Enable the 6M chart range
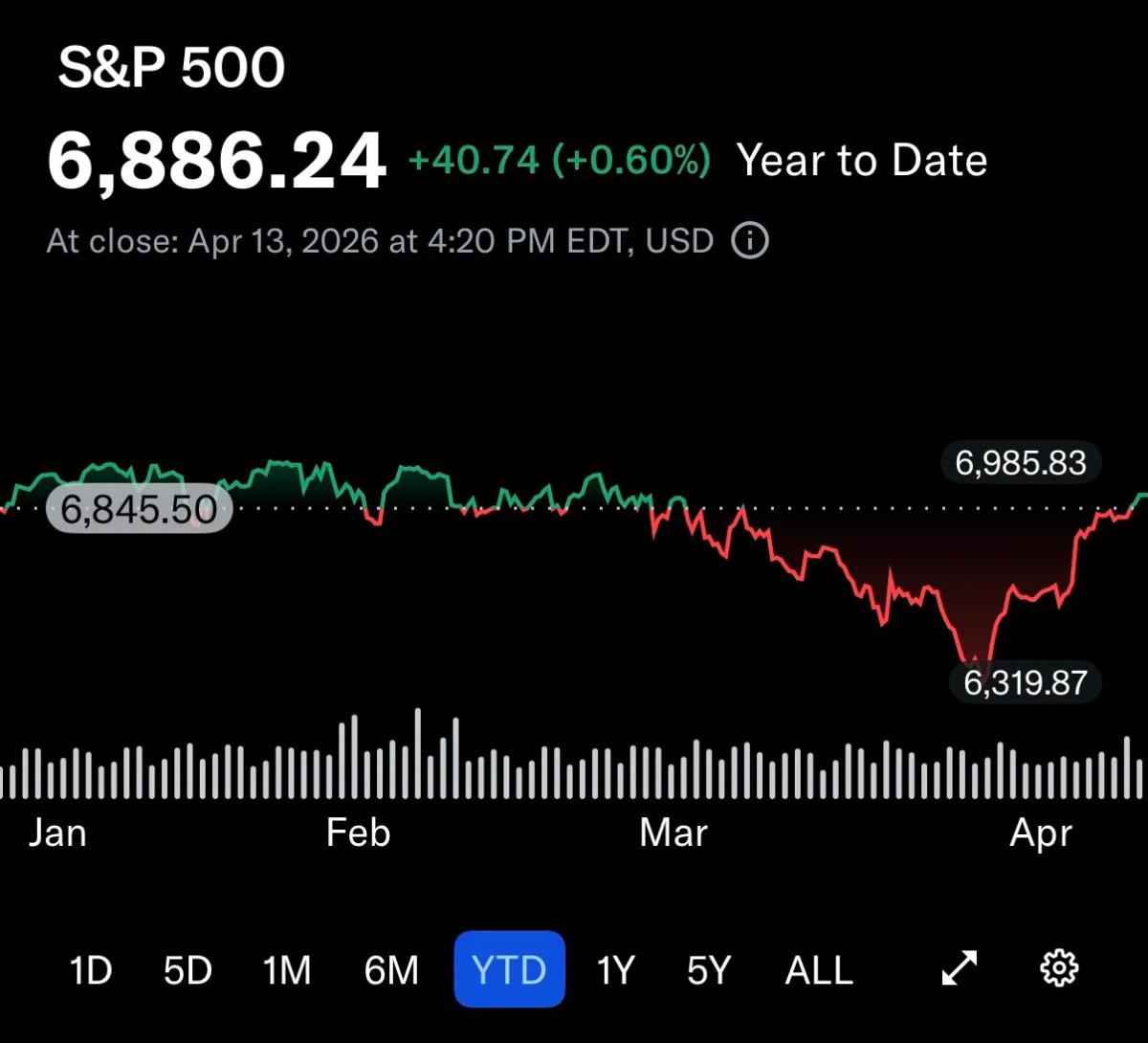1148x1043 pixels. (x=390, y=969)
